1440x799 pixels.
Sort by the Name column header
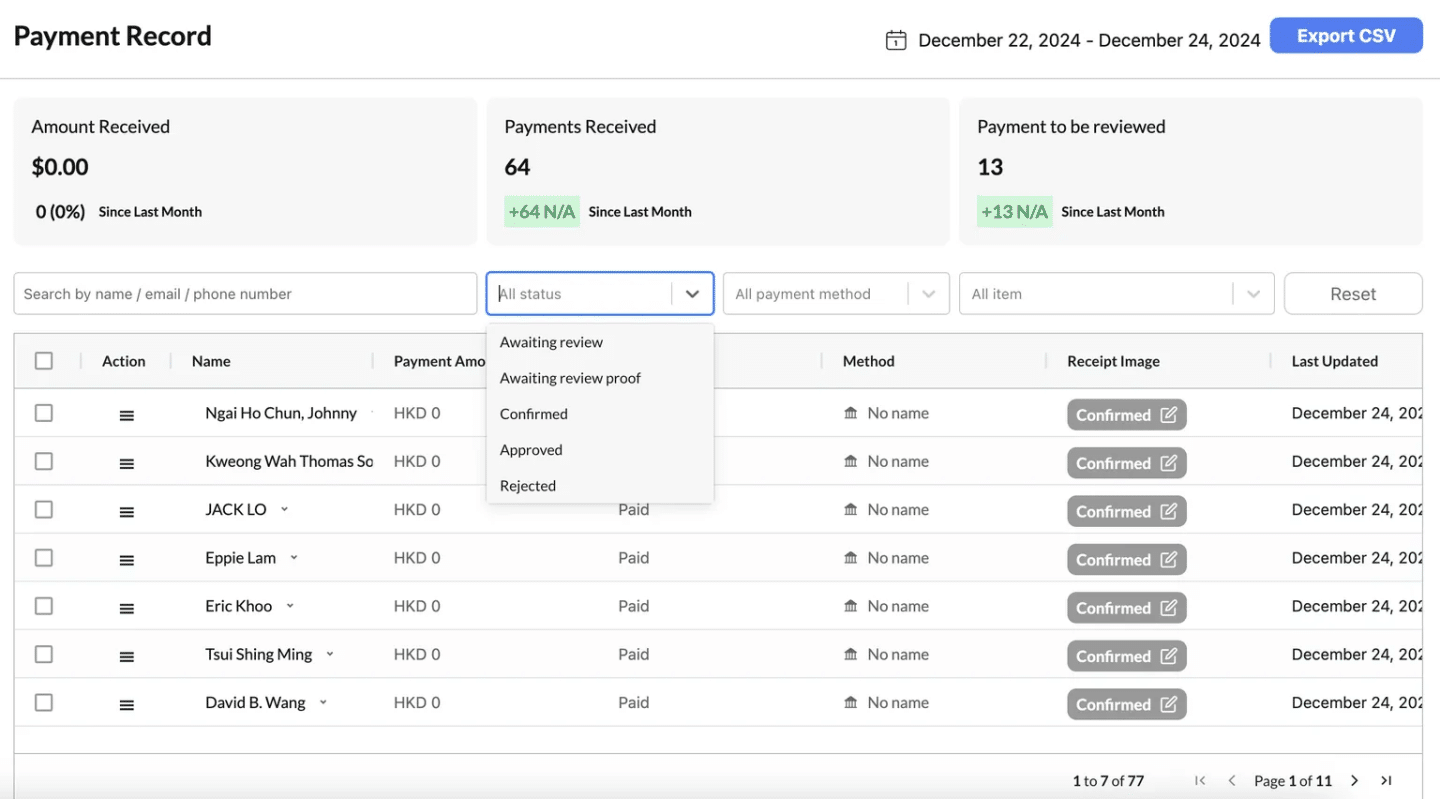pos(211,361)
